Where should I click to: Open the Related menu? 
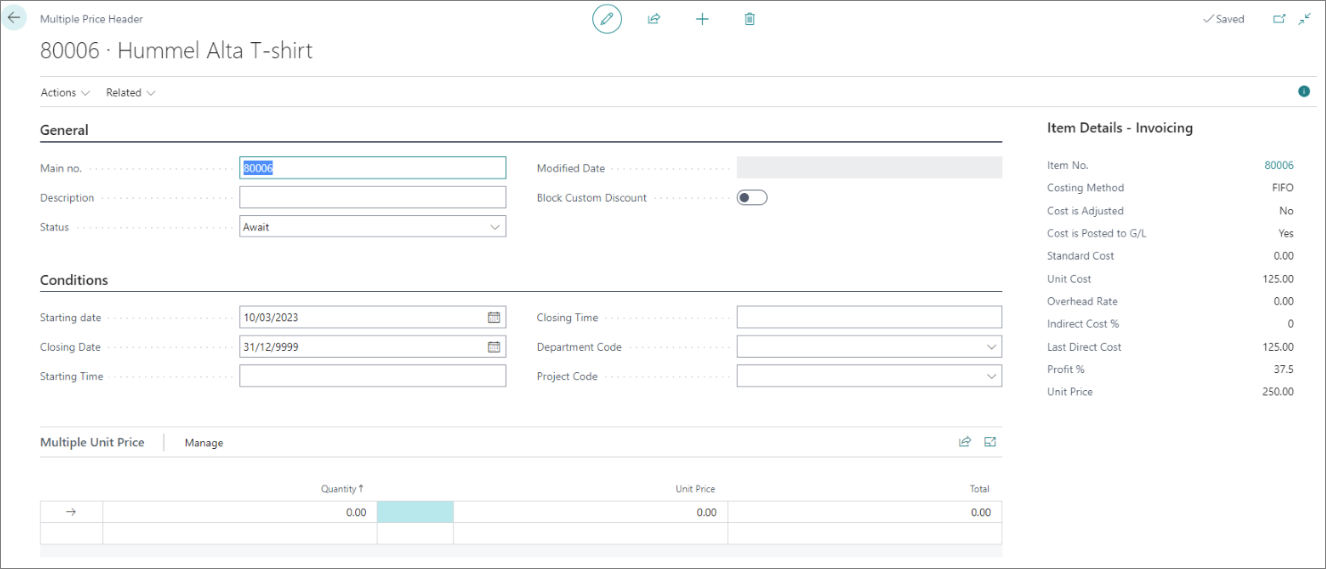(x=131, y=92)
